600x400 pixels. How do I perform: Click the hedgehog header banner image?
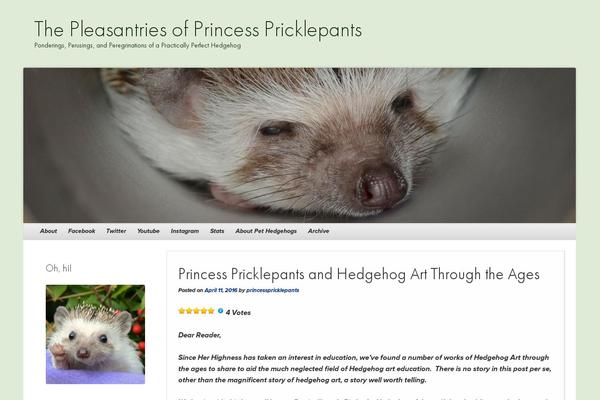coord(300,145)
